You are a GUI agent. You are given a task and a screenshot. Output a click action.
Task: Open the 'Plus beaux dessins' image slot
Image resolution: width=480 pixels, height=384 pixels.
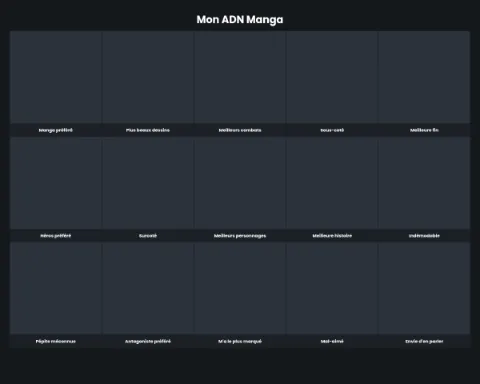click(x=148, y=77)
